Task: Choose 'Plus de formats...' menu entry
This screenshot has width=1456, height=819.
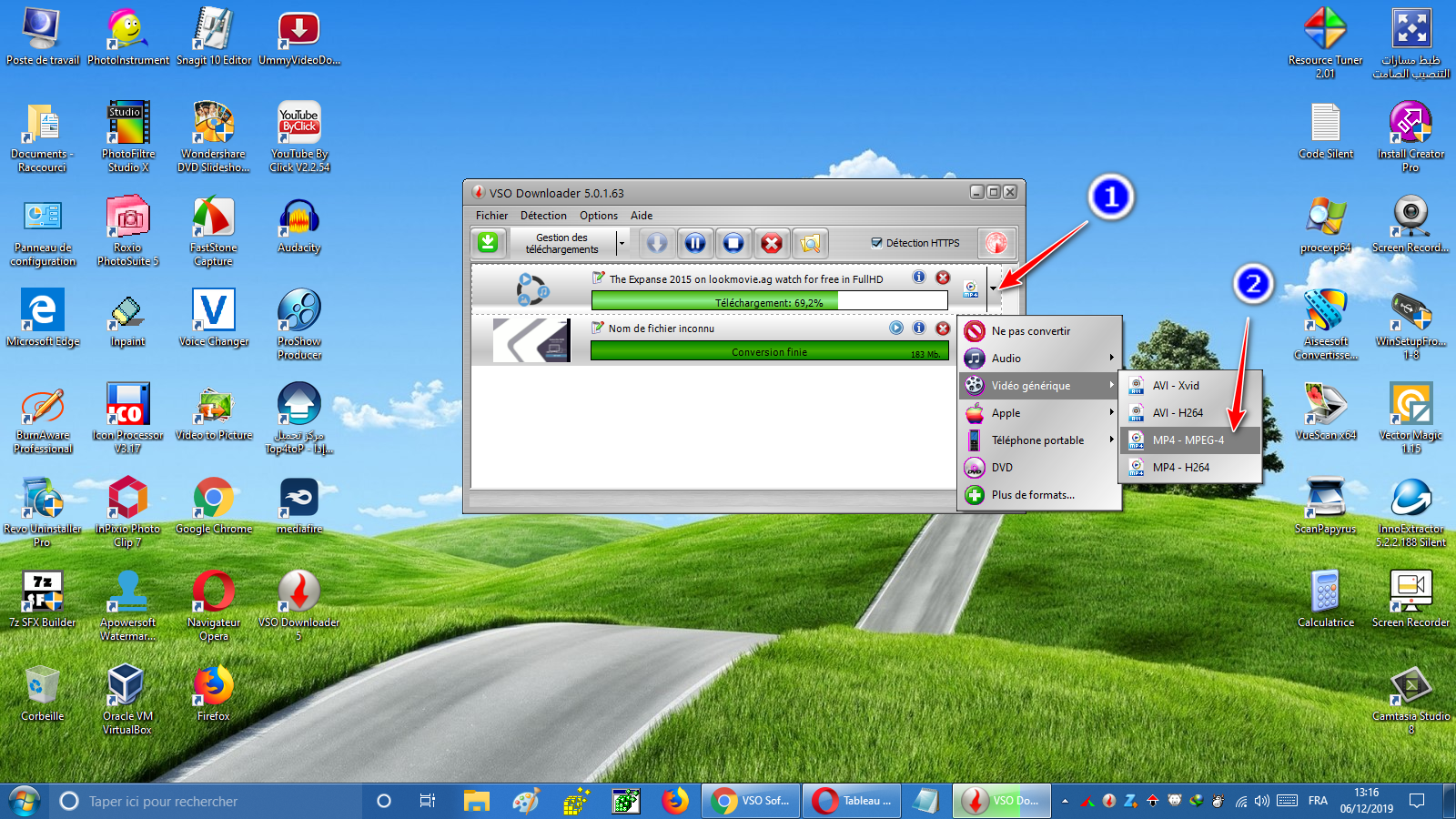Action: (x=1040, y=495)
